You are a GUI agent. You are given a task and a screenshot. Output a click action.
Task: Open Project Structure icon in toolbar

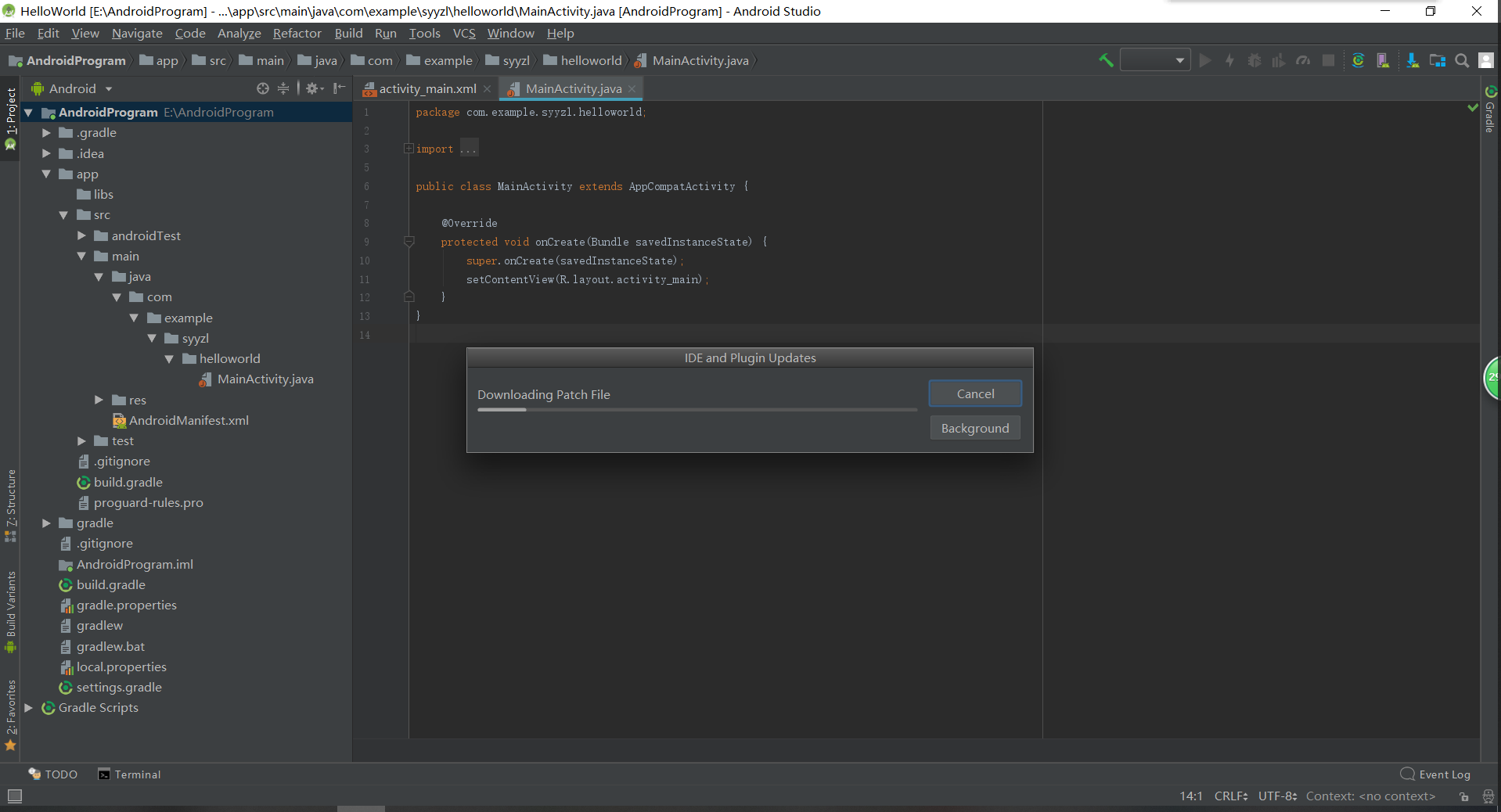[x=1438, y=60]
